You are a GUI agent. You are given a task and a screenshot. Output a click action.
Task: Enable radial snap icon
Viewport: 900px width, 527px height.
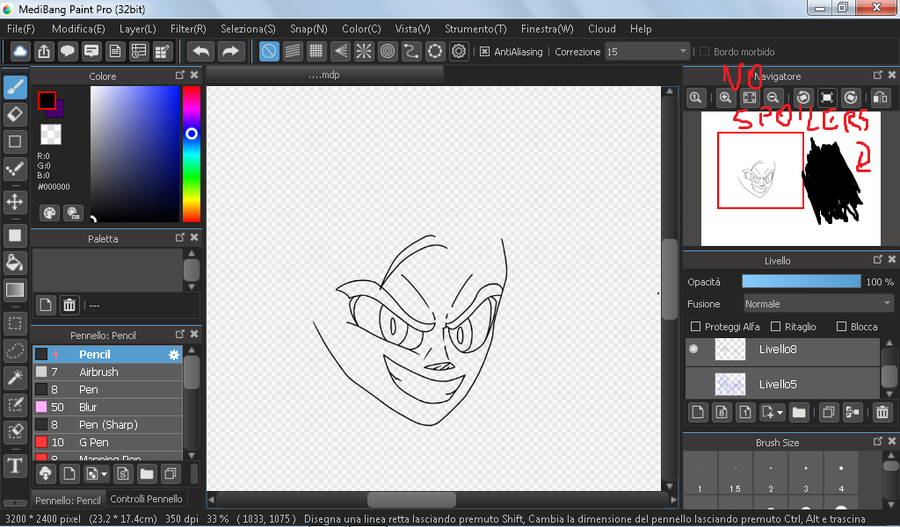(364, 52)
